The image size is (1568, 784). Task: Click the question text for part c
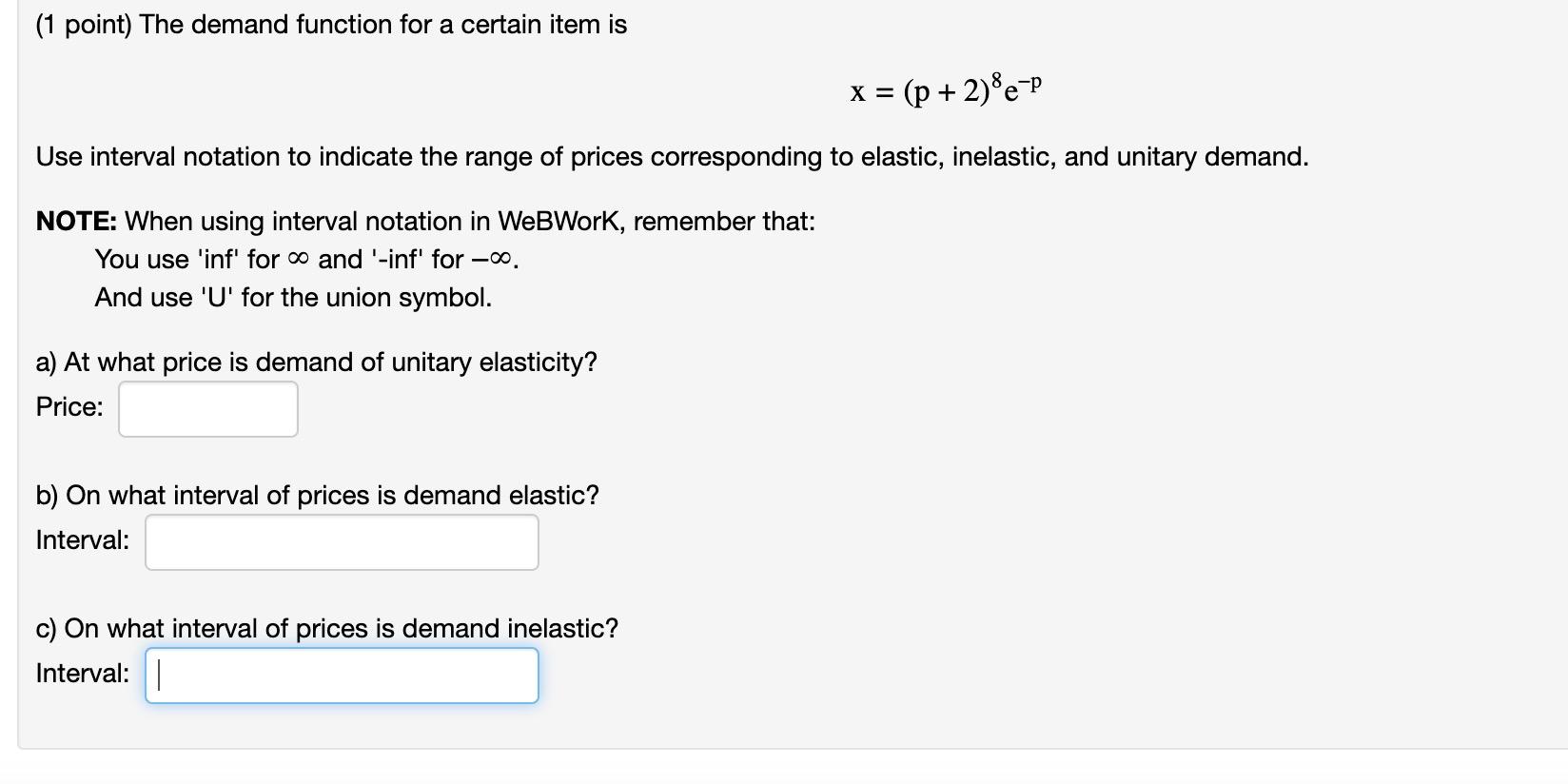pyautogui.click(x=326, y=629)
